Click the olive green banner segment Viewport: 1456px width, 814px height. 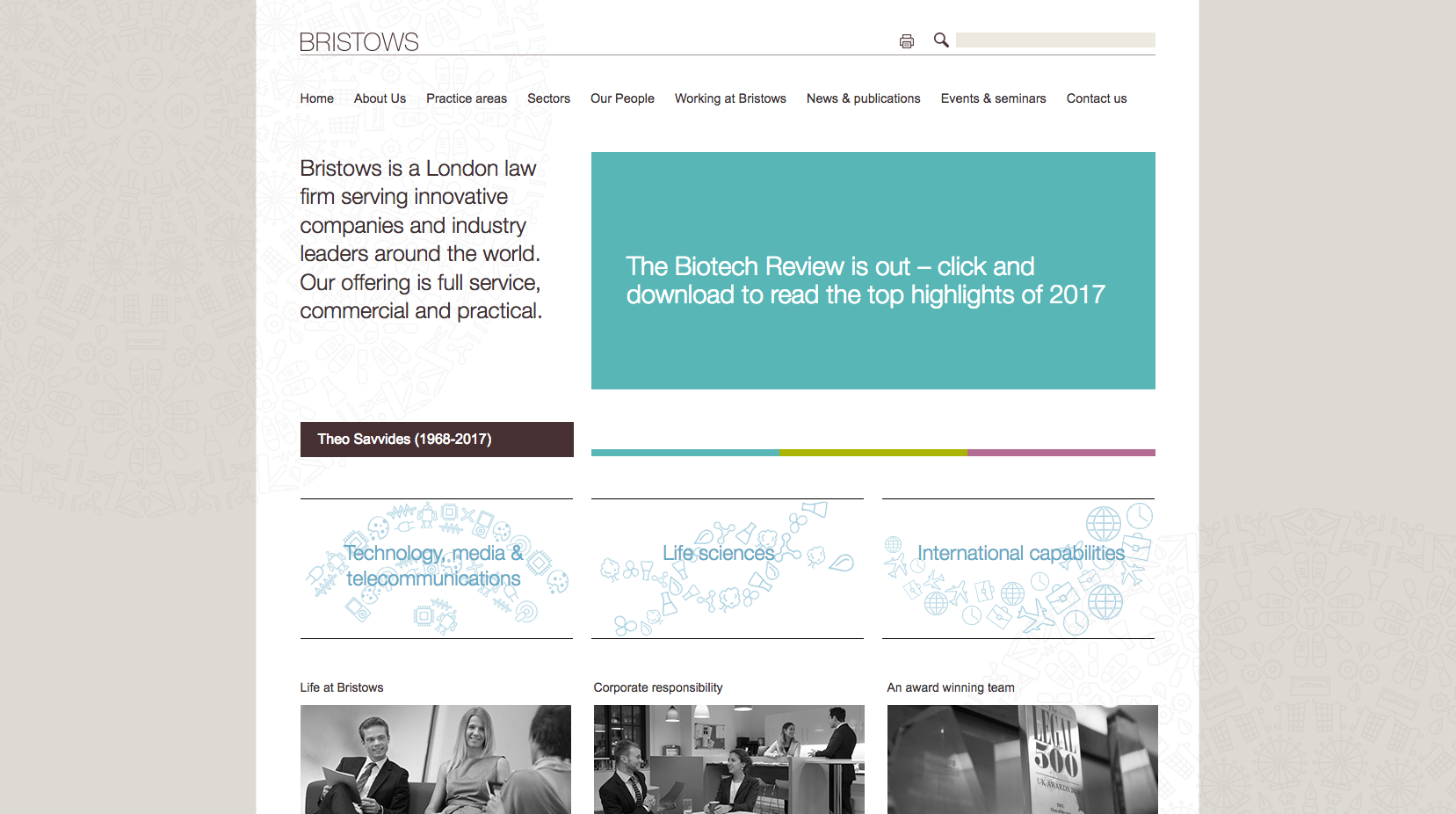pyautogui.click(x=873, y=453)
